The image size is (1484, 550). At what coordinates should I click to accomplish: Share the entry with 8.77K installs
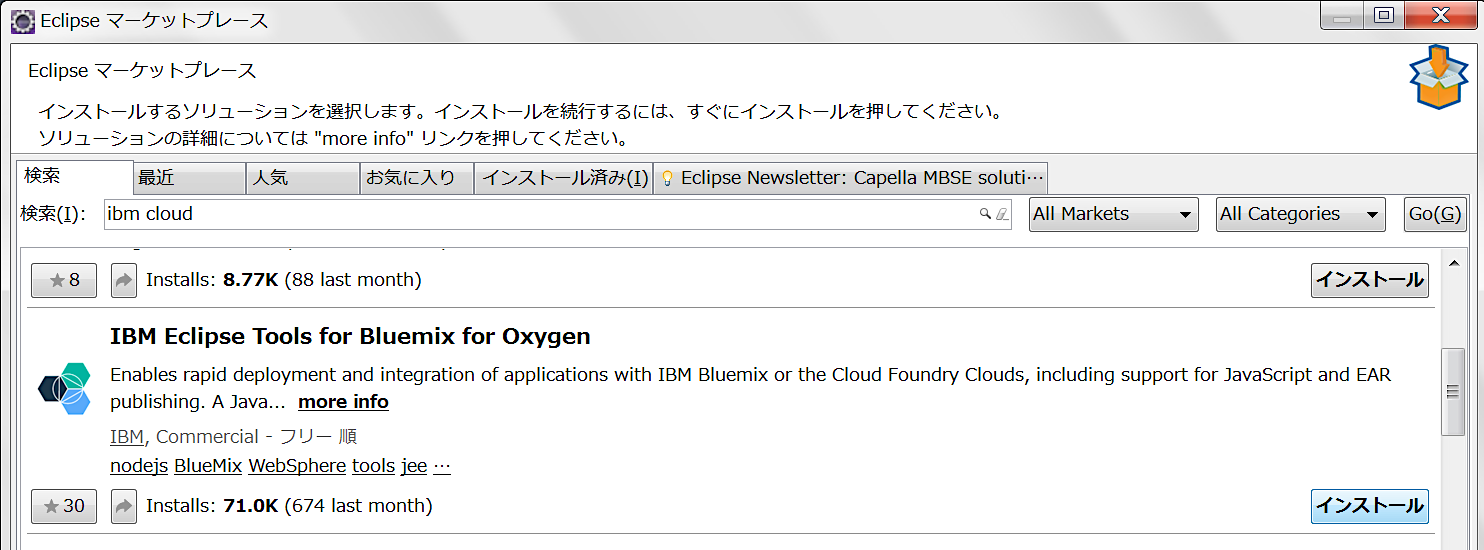[123, 280]
